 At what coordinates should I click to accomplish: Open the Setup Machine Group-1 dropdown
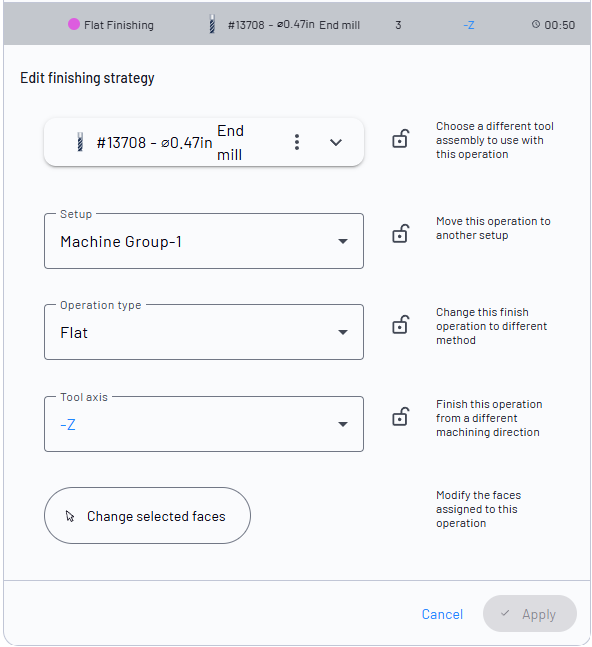coord(204,241)
